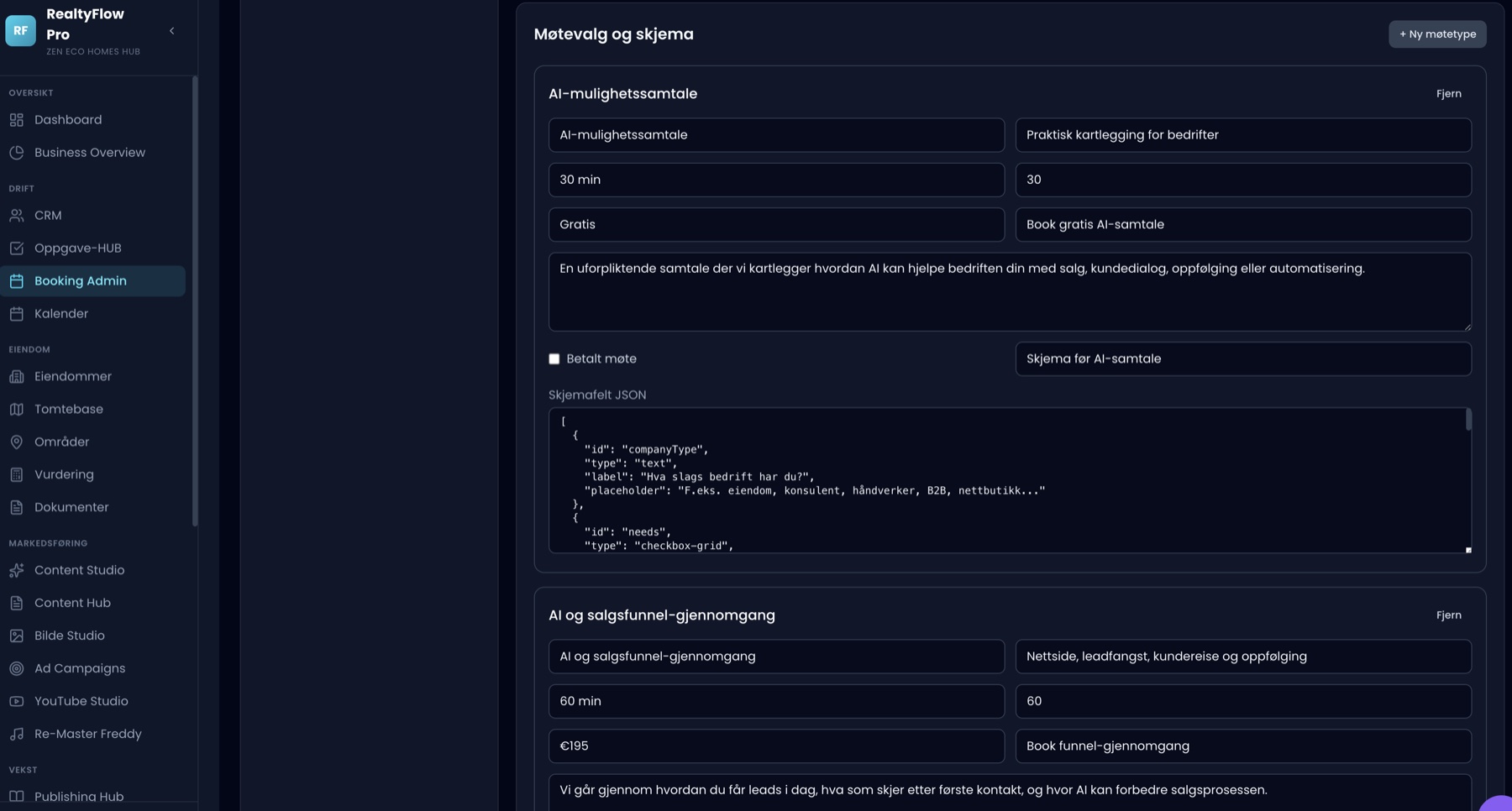The width and height of the screenshot is (1512, 811).
Task: Click the Områder map pin icon
Action: pyautogui.click(x=17, y=442)
